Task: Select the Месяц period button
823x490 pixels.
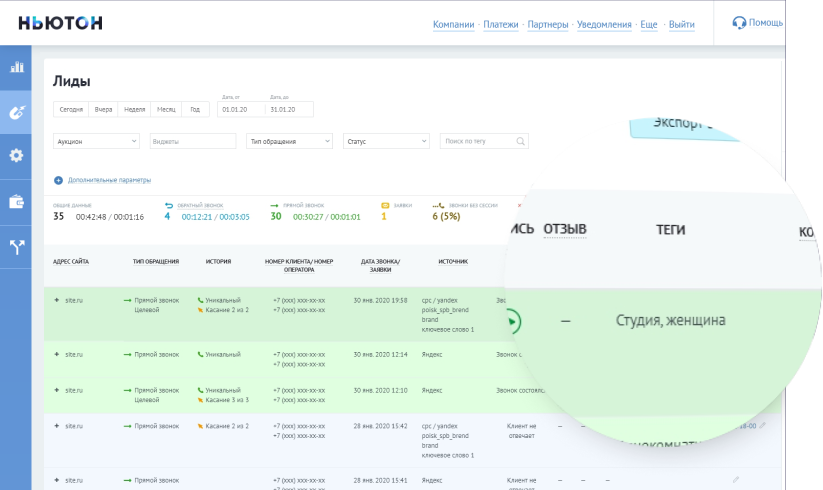Action: 166,109
